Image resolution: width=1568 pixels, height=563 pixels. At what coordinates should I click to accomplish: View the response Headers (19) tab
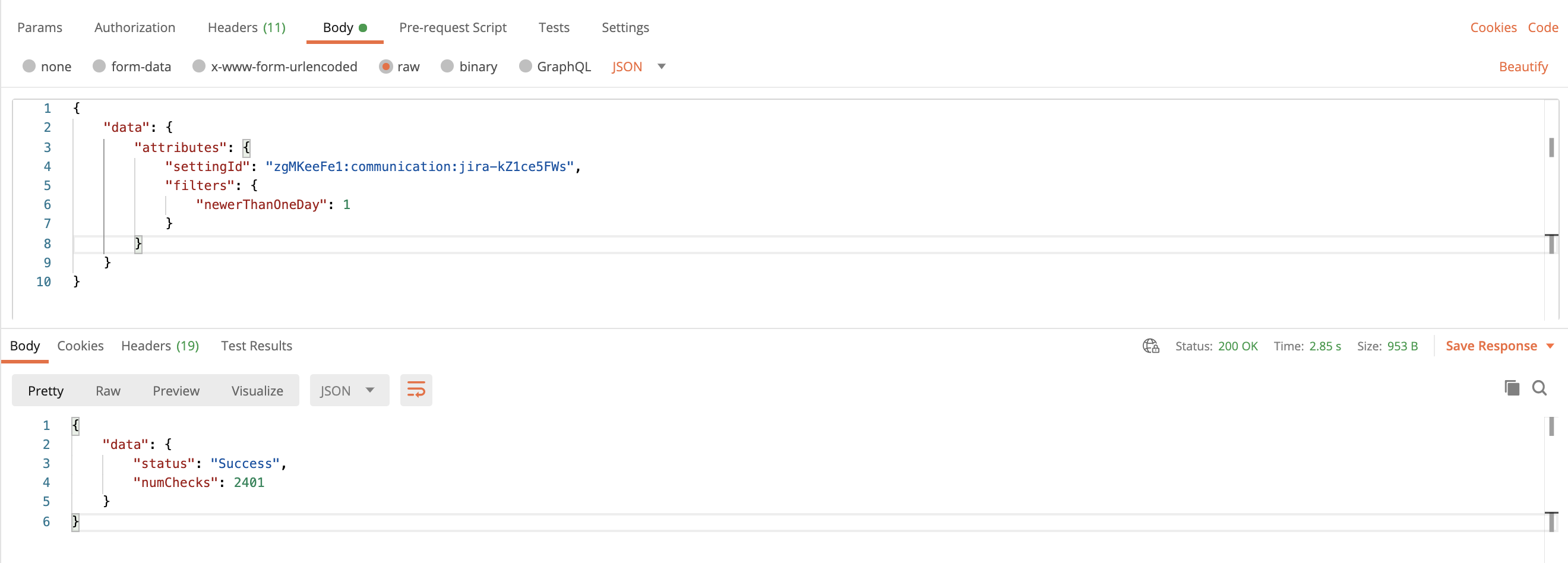pos(160,346)
